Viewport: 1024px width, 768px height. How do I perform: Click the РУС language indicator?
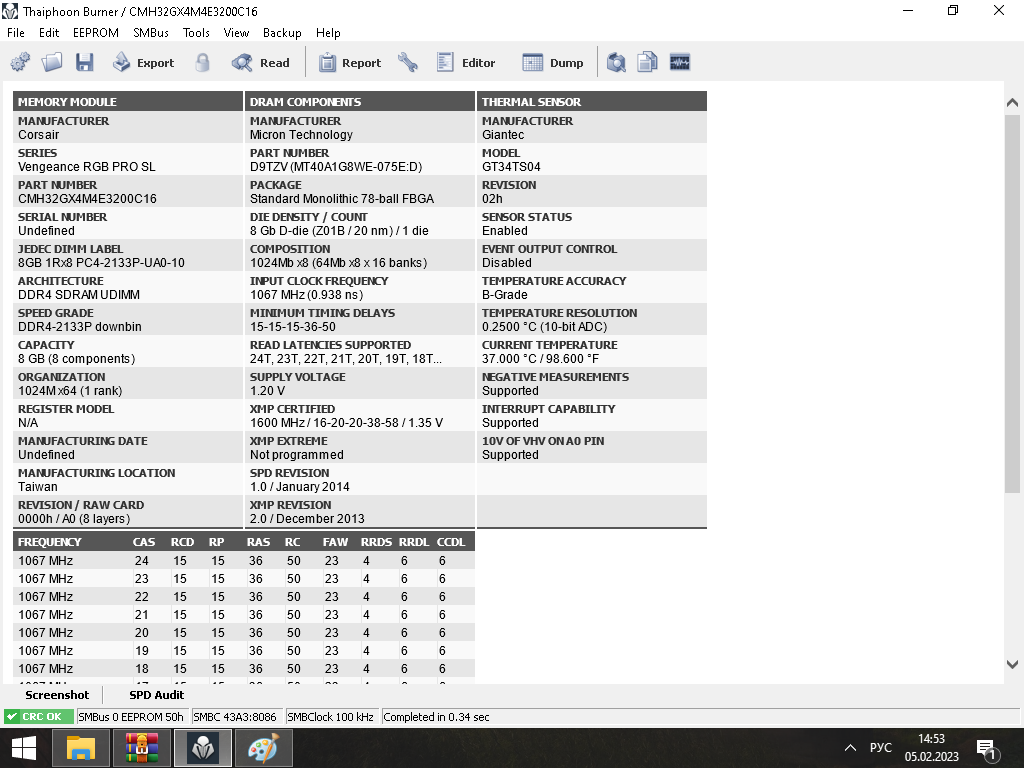[x=880, y=748]
